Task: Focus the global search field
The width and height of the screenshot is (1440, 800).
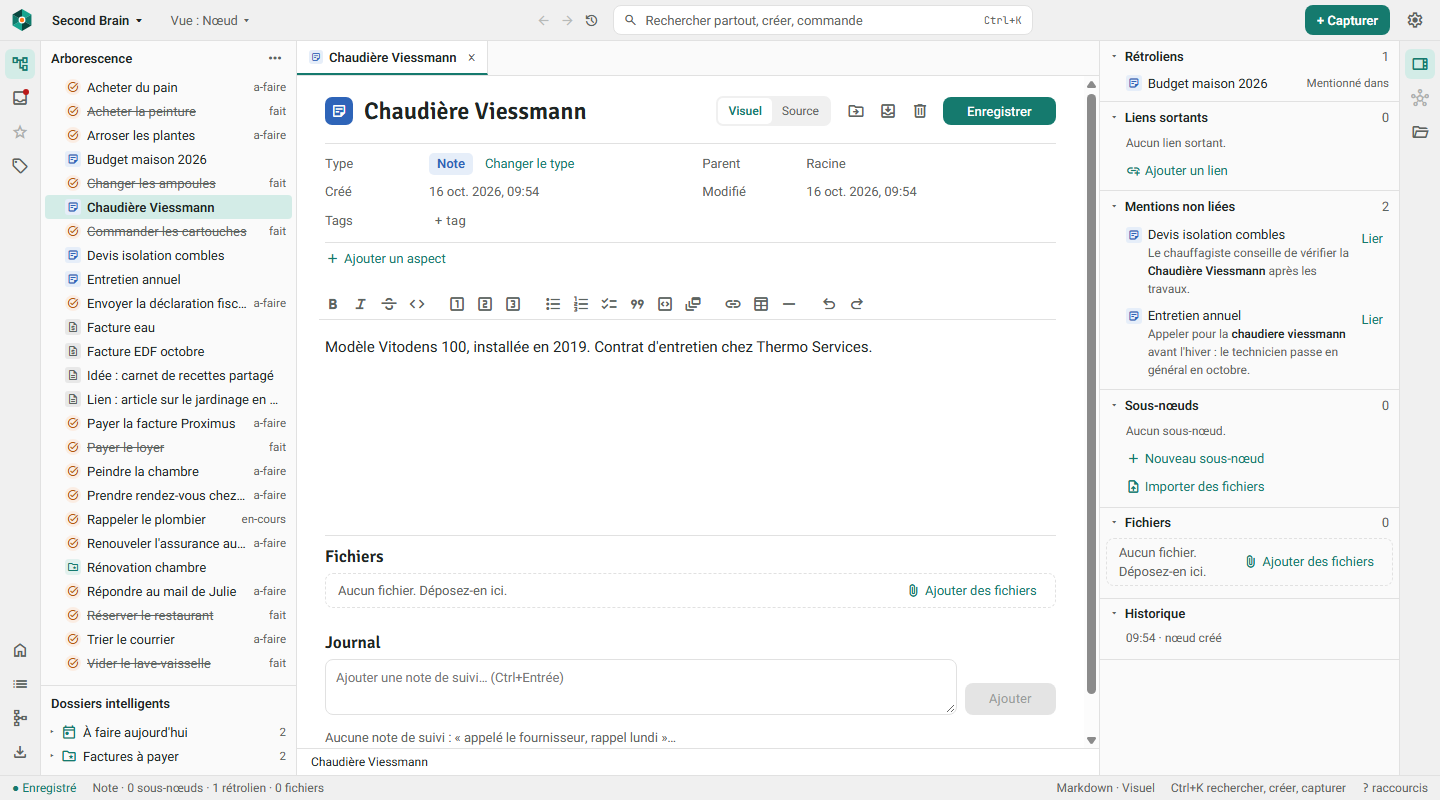Action: point(823,20)
